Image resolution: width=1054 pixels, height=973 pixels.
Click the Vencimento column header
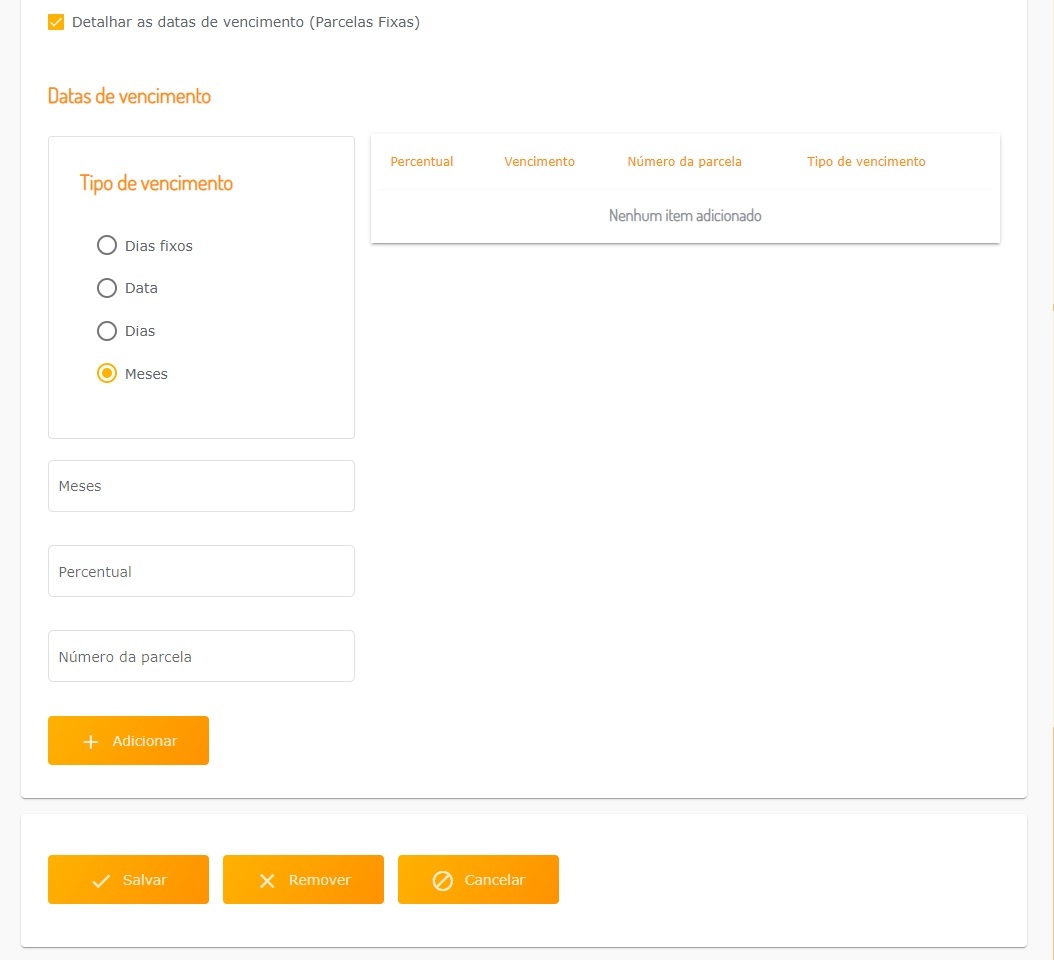click(x=540, y=162)
